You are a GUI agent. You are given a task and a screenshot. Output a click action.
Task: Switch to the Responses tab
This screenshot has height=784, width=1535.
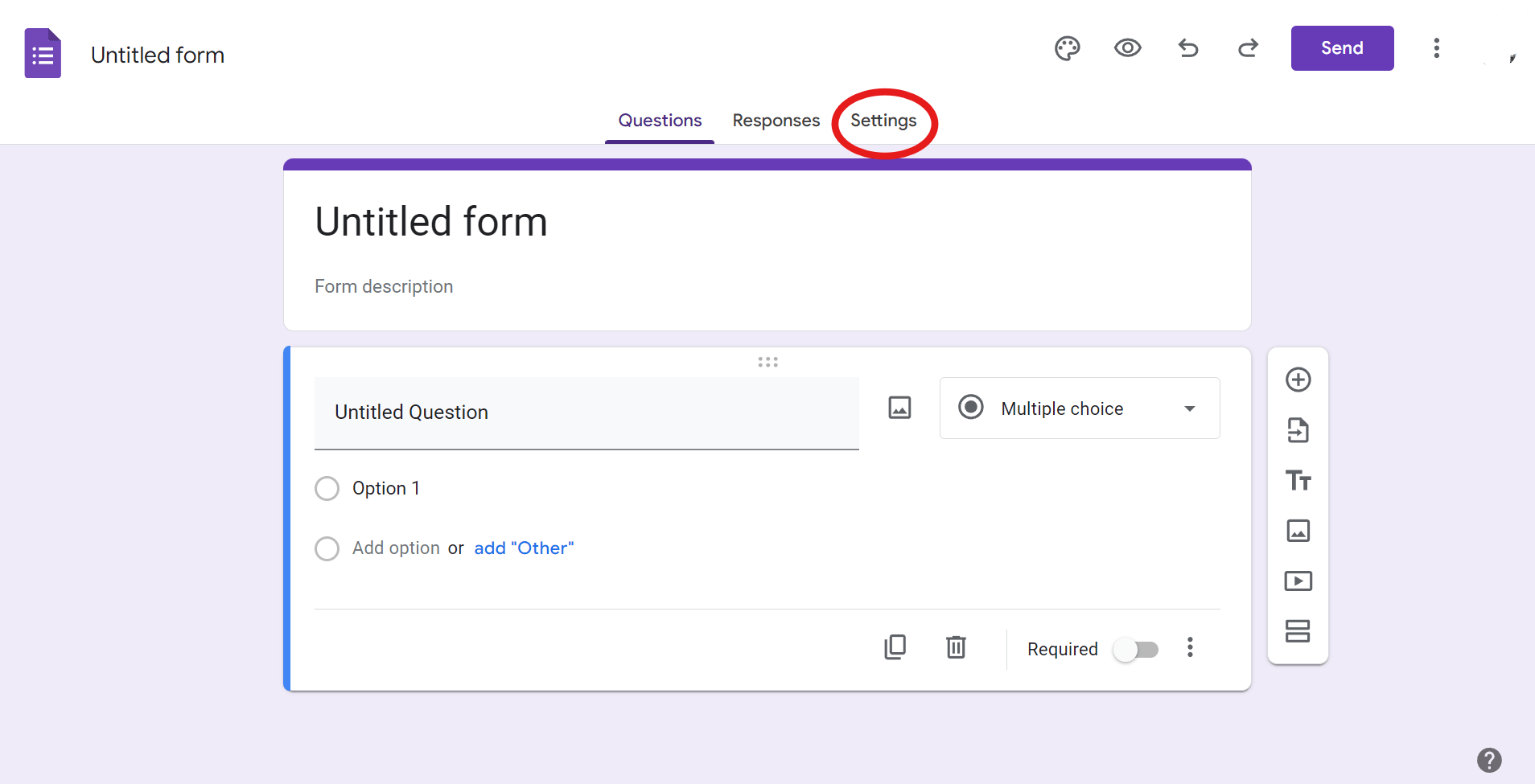tap(776, 121)
